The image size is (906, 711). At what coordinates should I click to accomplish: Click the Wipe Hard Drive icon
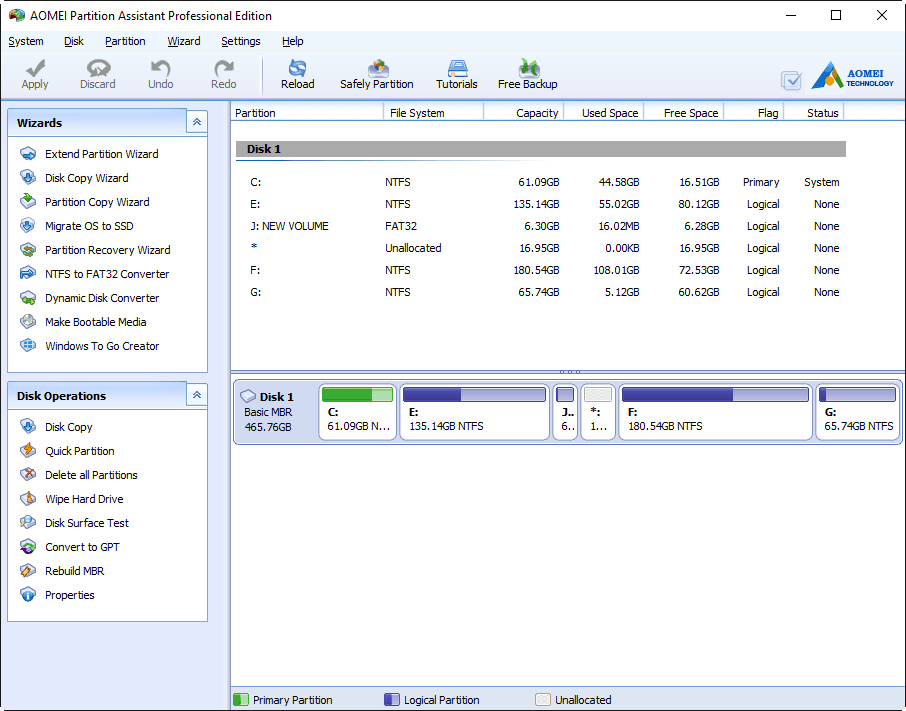28,498
